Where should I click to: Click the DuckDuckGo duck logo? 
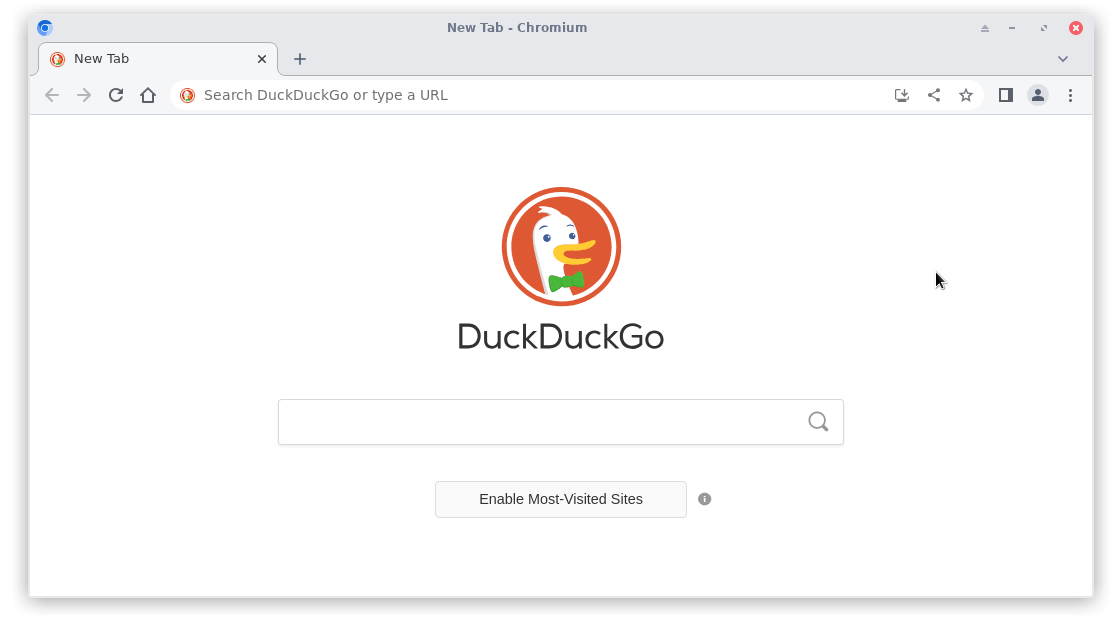561,246
